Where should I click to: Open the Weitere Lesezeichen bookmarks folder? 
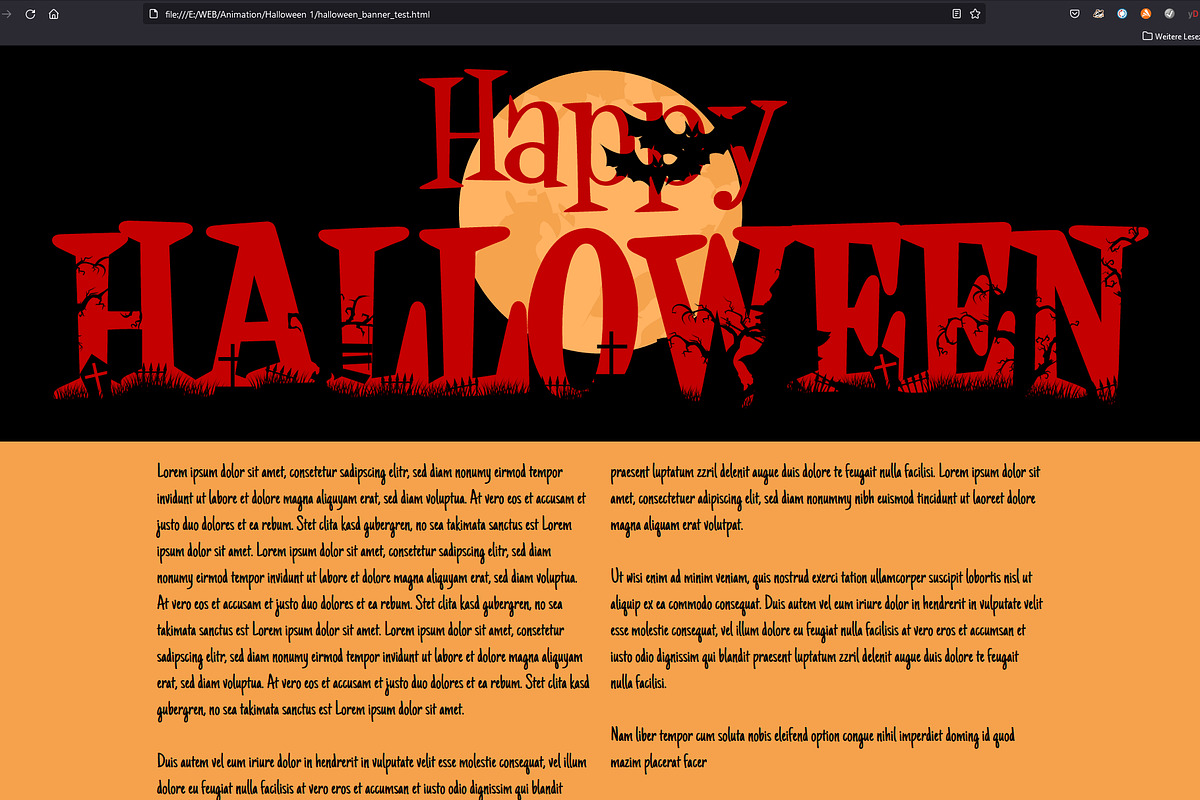1171,36
